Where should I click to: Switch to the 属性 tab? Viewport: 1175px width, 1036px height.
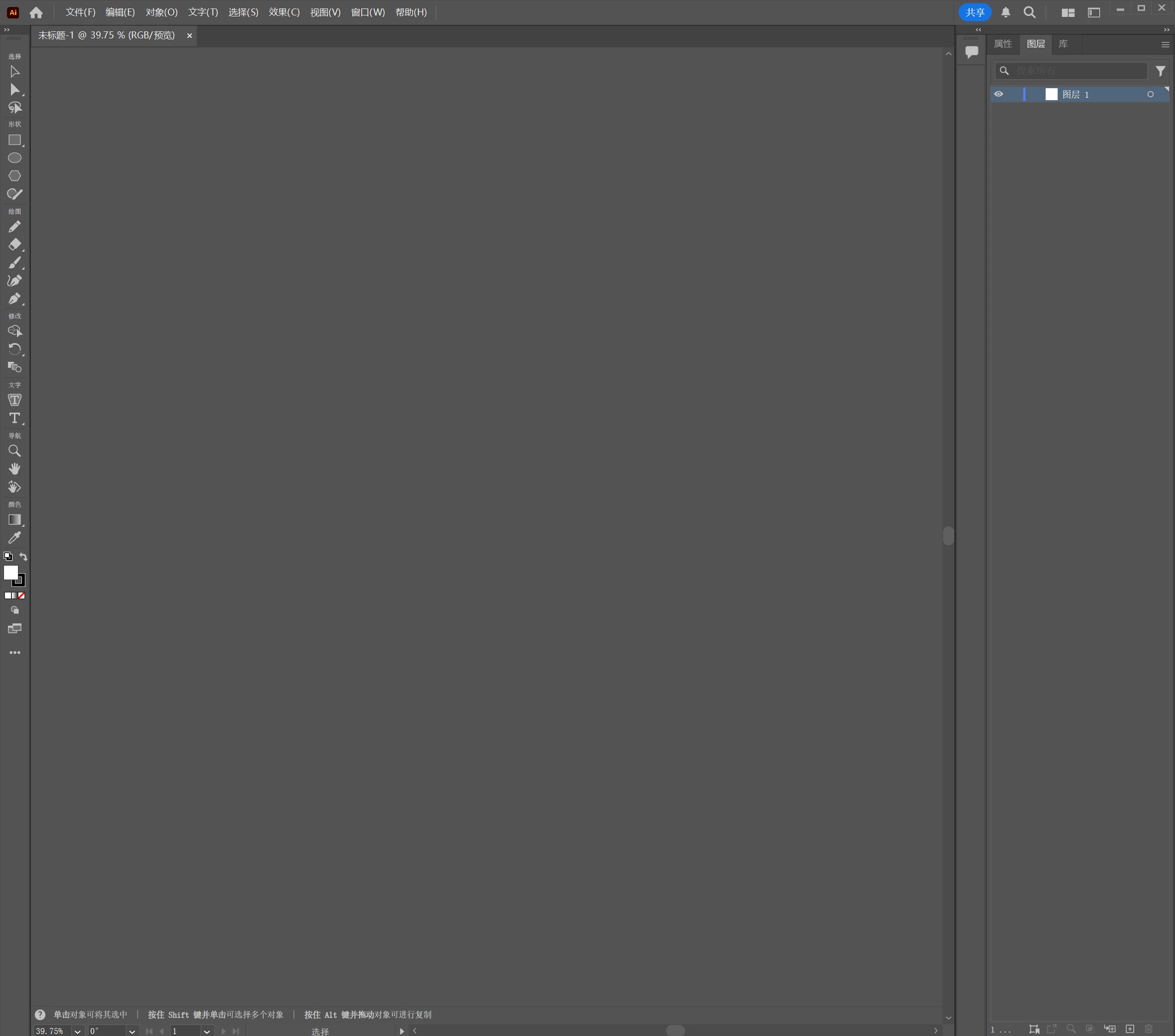(1003, 44)
